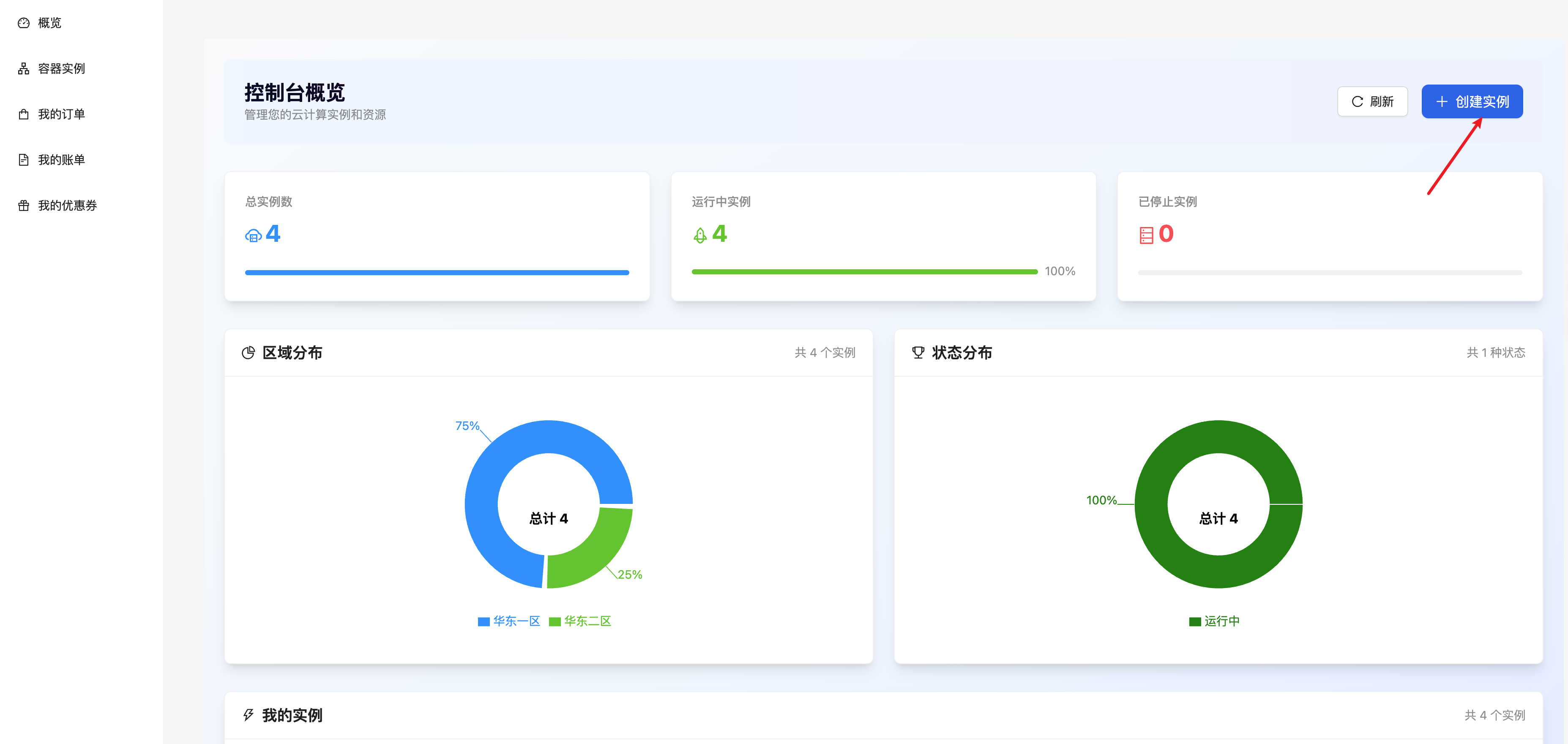Click the 我的账单 document icon
Image resolution: width=1568 pixels, height=744 pixels.
(x=23, y=159)
